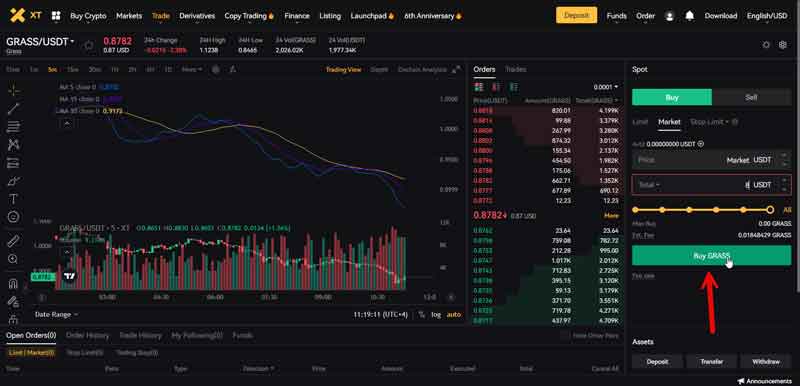800x386 pixels.
Task: Open the Trade menu
Action: 161,16
